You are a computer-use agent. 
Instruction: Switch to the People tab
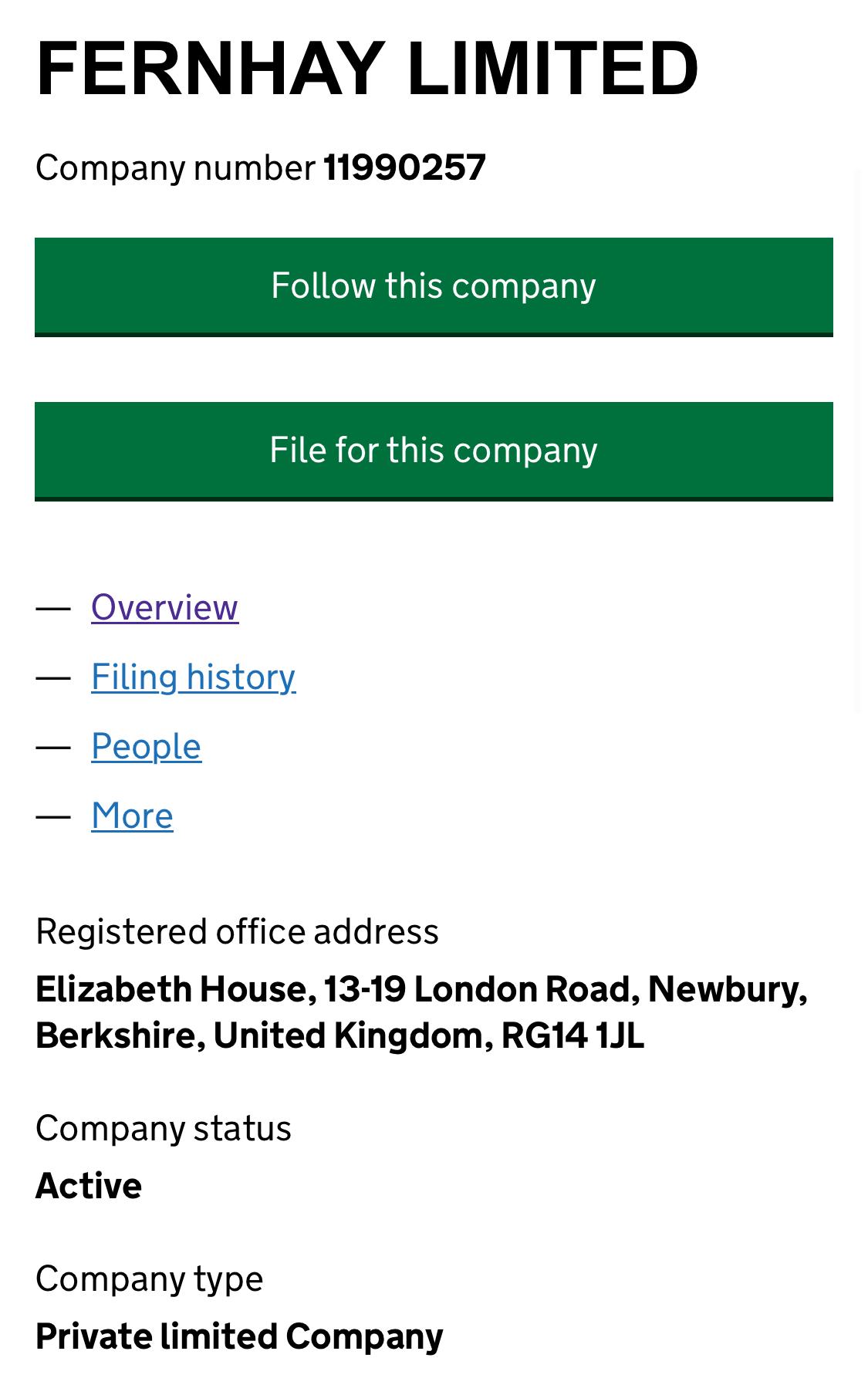pyautogui.click(x=146, y=747)
